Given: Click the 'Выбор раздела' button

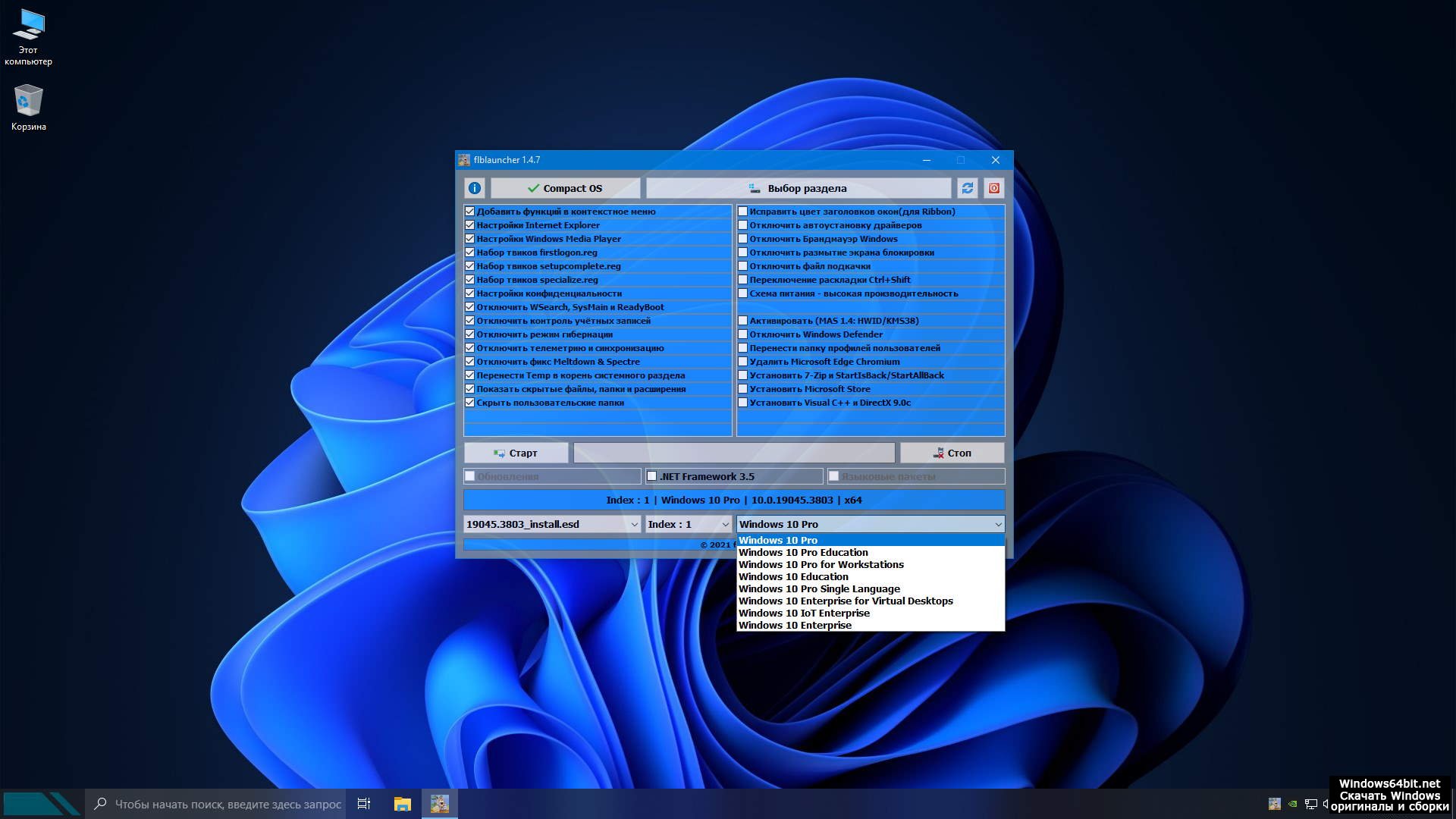Looking at the screenshot, I should coord(798,188).
